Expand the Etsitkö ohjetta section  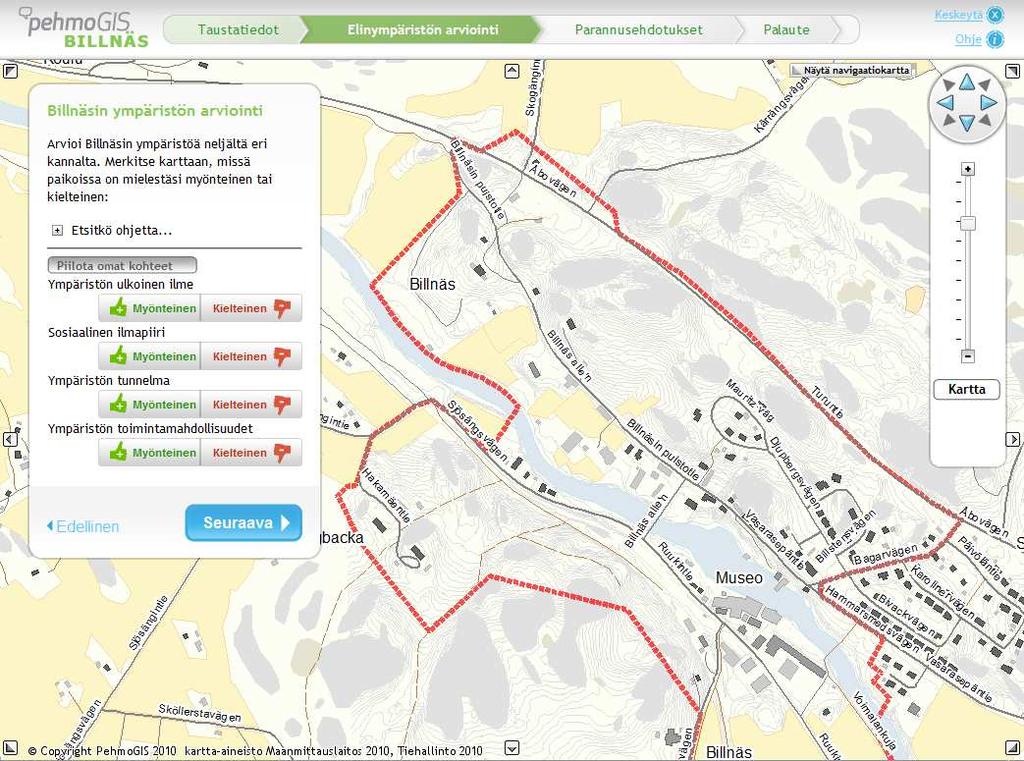pyautogui.click(x=57, y=231)
